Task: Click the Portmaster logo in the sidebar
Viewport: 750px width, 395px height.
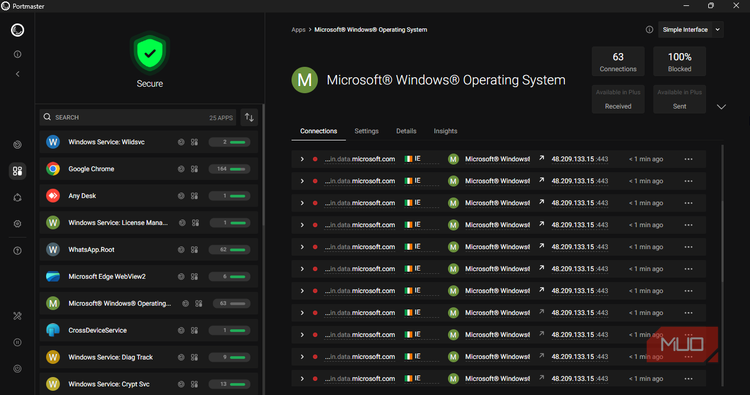Action: pyautogui.click(x=17, y=30)
